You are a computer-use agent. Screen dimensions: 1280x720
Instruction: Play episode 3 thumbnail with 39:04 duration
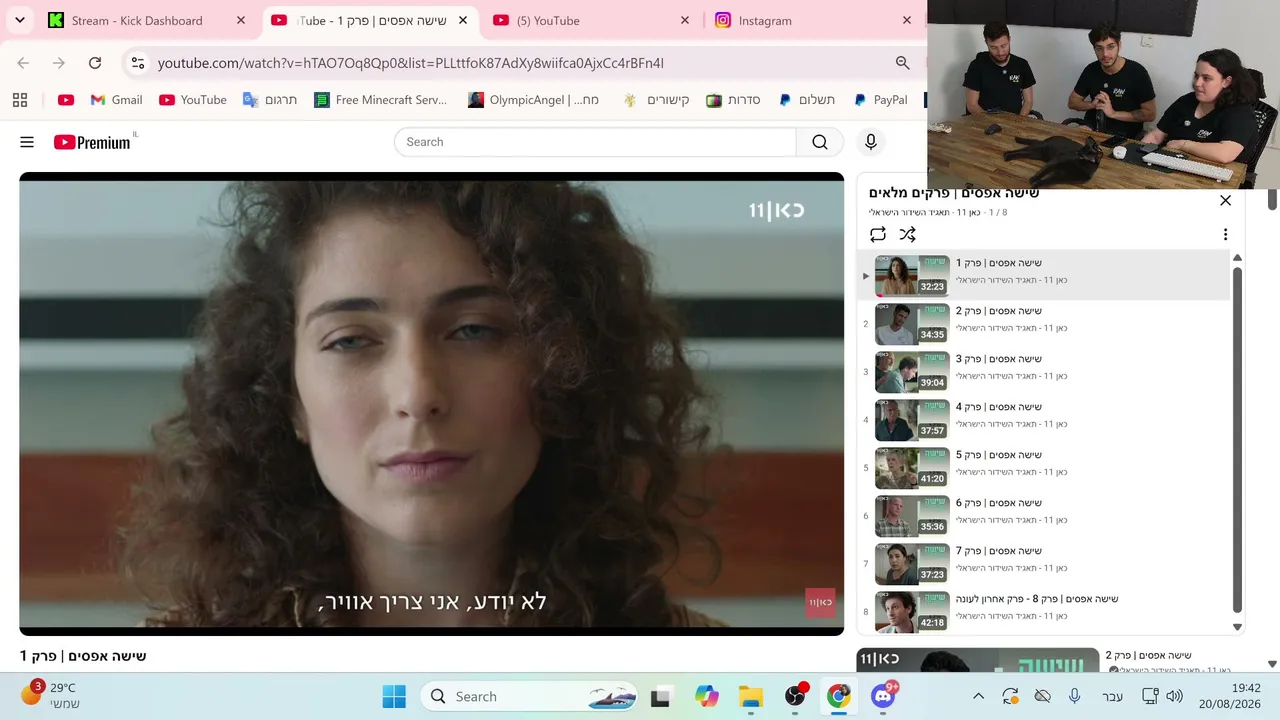point(912,372)
